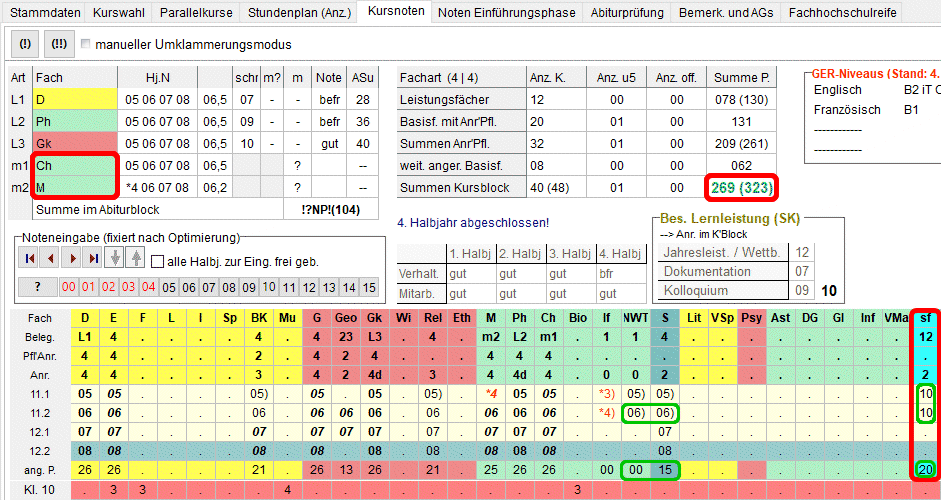941x500 pixels.
Task: Go to previous entry with left arrow
Action: [50, 259]
